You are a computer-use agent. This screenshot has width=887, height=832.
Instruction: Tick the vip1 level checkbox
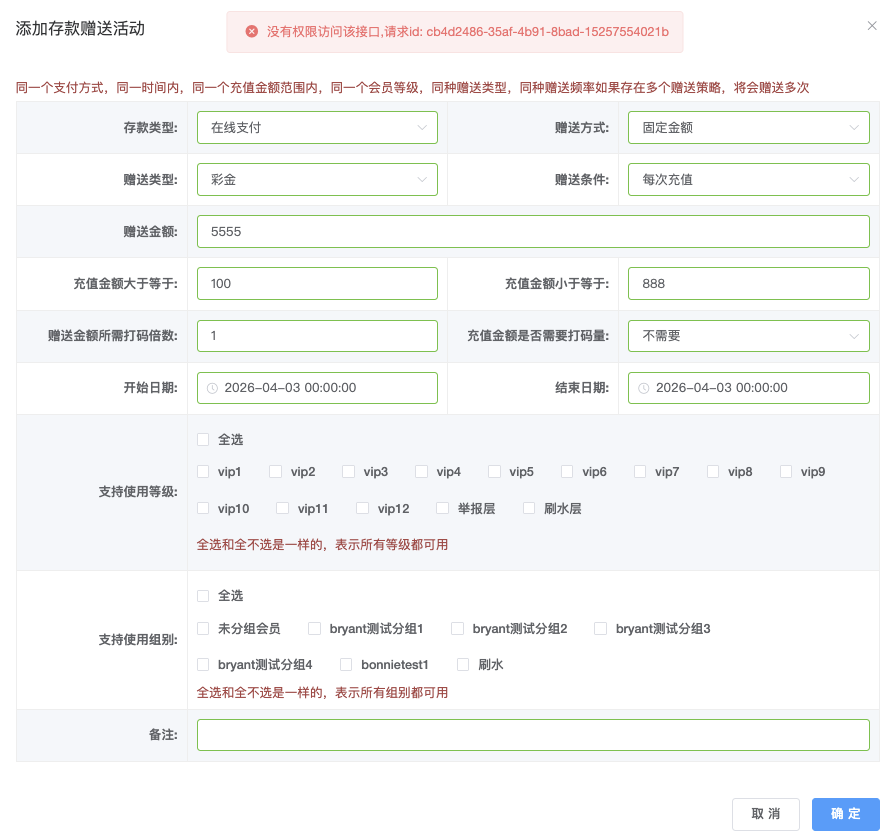[x=204, y=472]
